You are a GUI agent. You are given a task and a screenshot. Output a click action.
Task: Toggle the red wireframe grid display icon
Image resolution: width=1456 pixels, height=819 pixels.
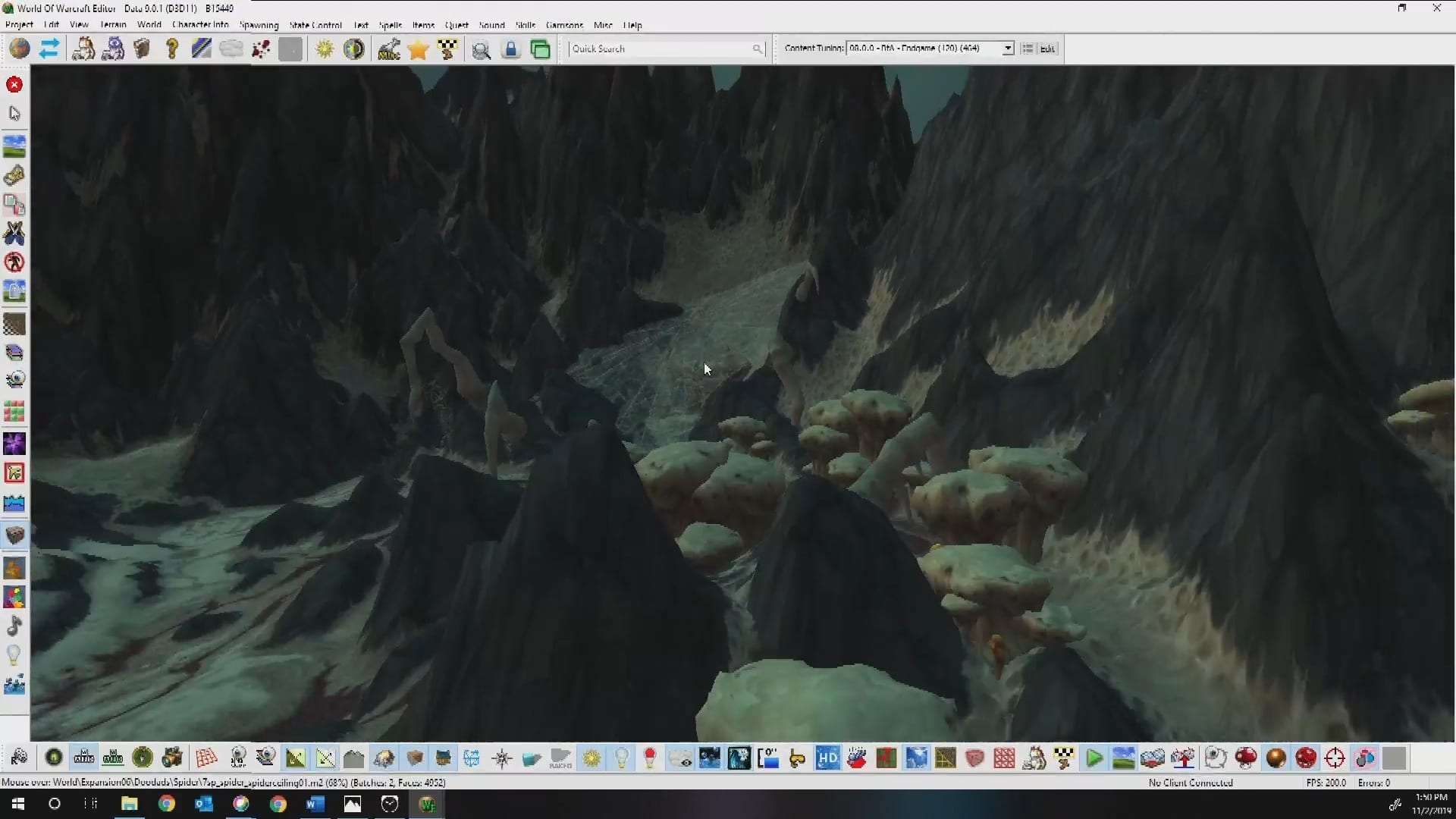coord(206,758)
